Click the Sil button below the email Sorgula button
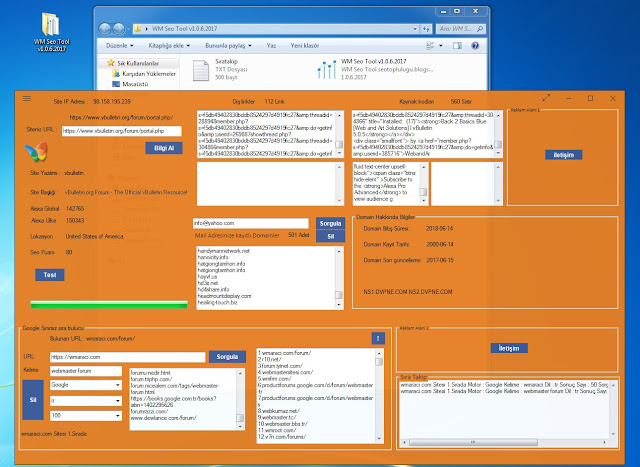 click(x=330, y=236)
